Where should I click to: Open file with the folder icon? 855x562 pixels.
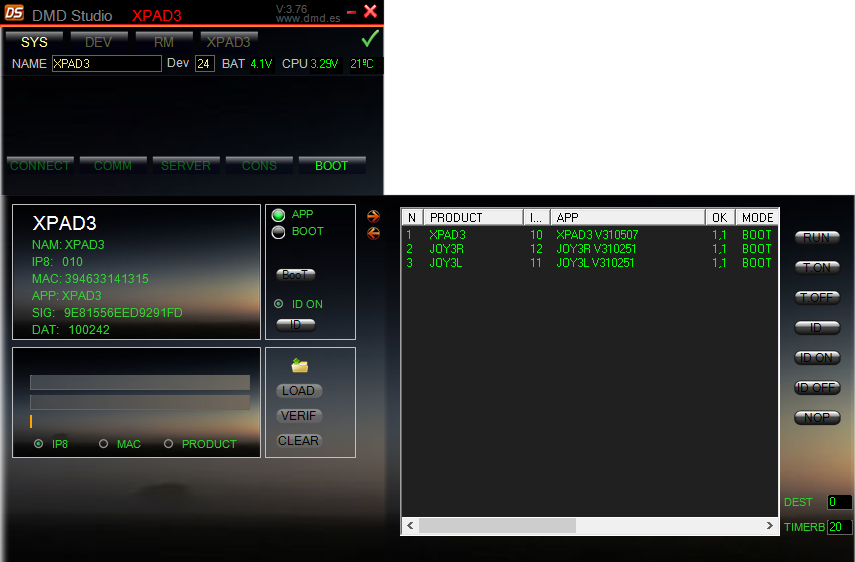pos(299,365)
